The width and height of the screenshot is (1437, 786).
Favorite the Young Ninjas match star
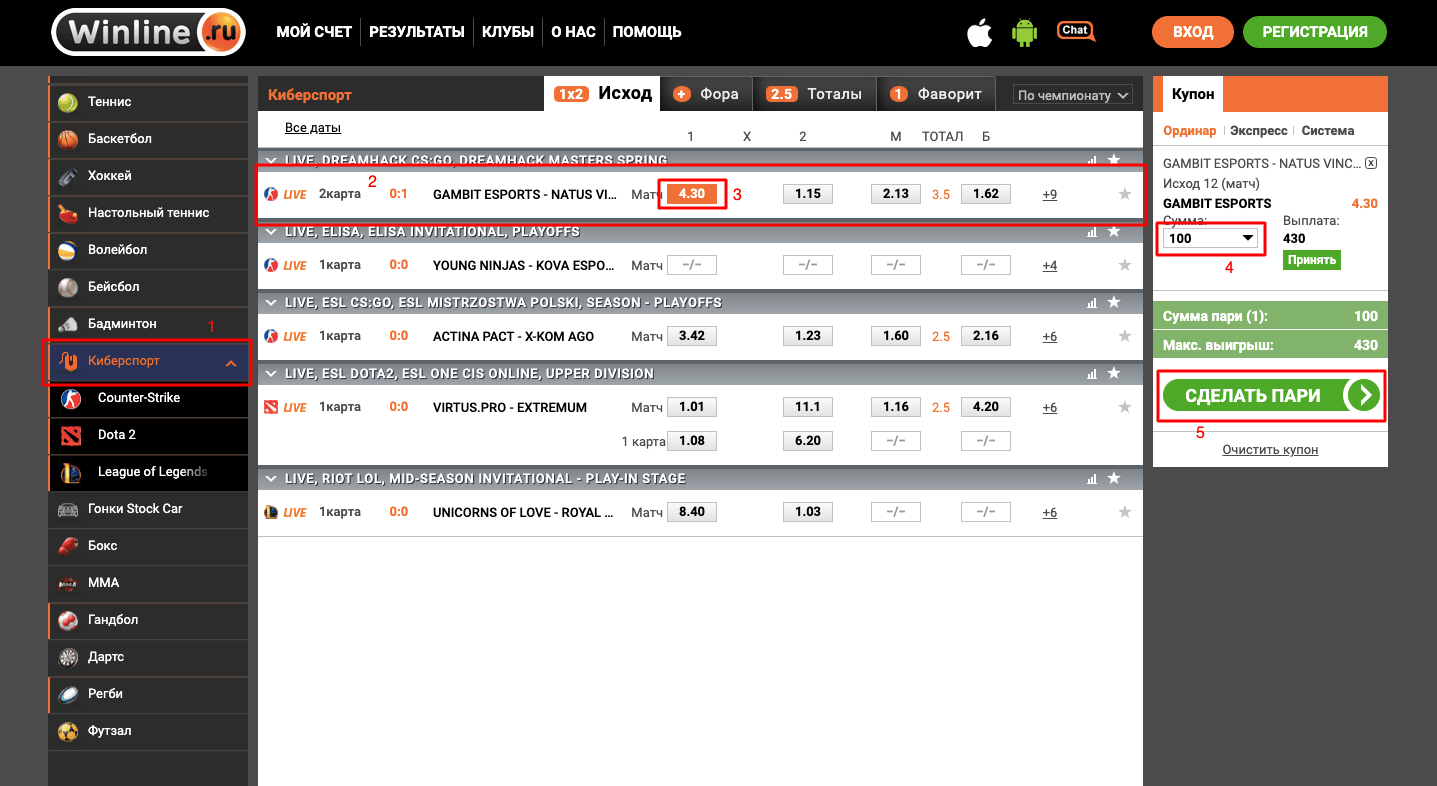1124,265
